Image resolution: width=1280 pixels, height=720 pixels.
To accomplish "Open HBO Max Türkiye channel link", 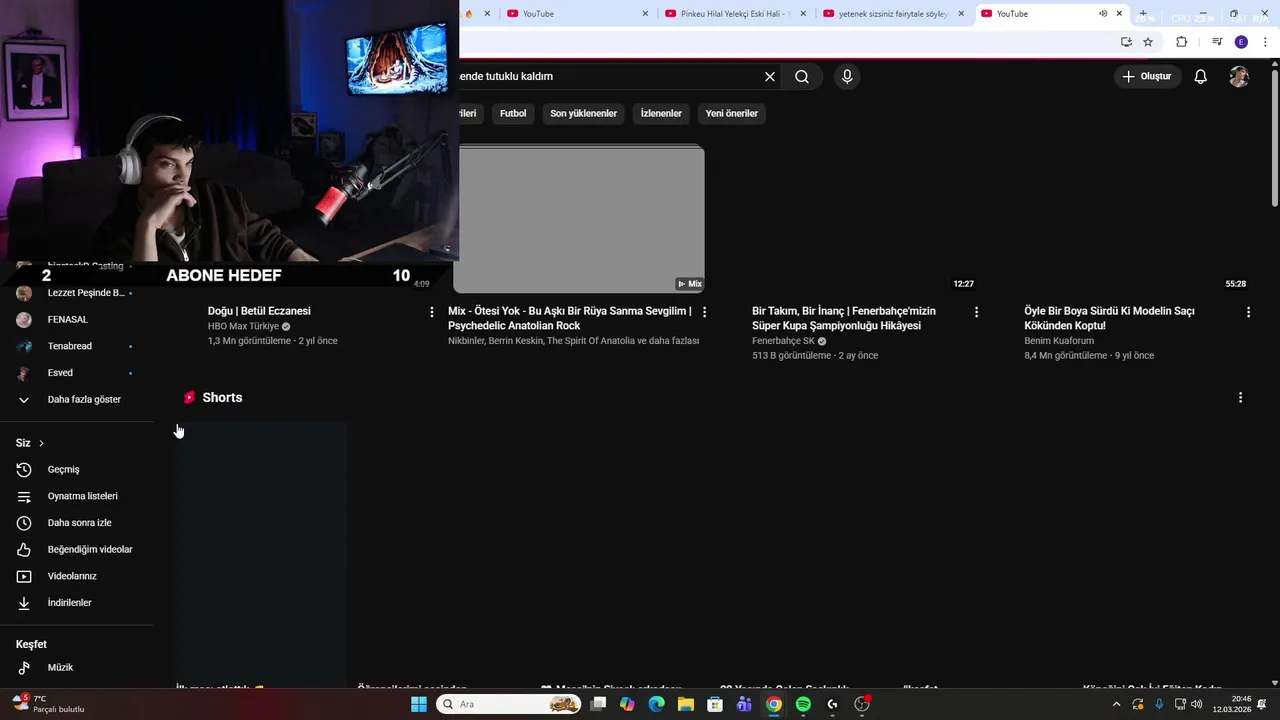I will click(x=243, y=326).
